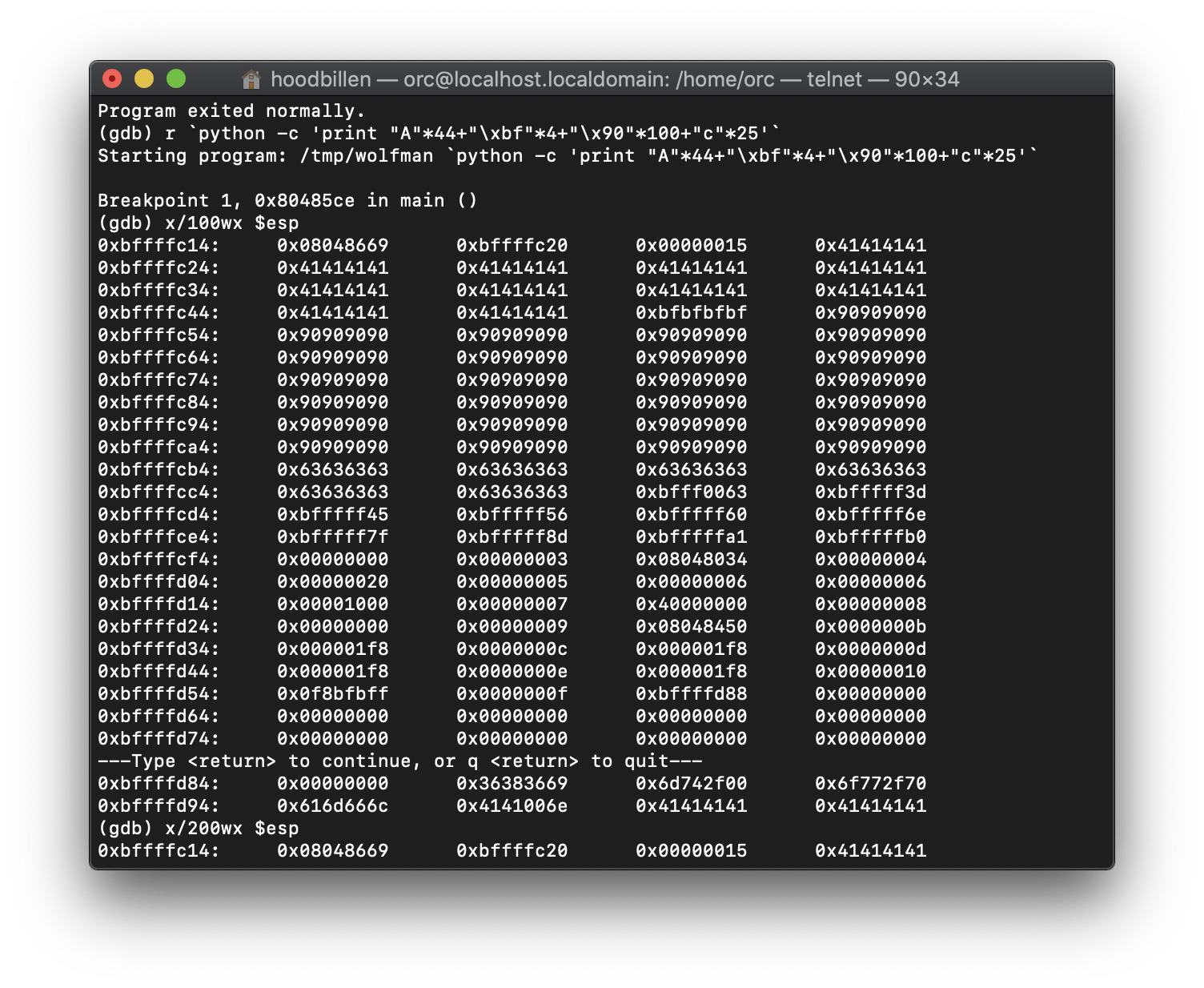Select value 0xbfffff45 in row 0xbffffcd4
1204x988 pixels.
[333, 514]
